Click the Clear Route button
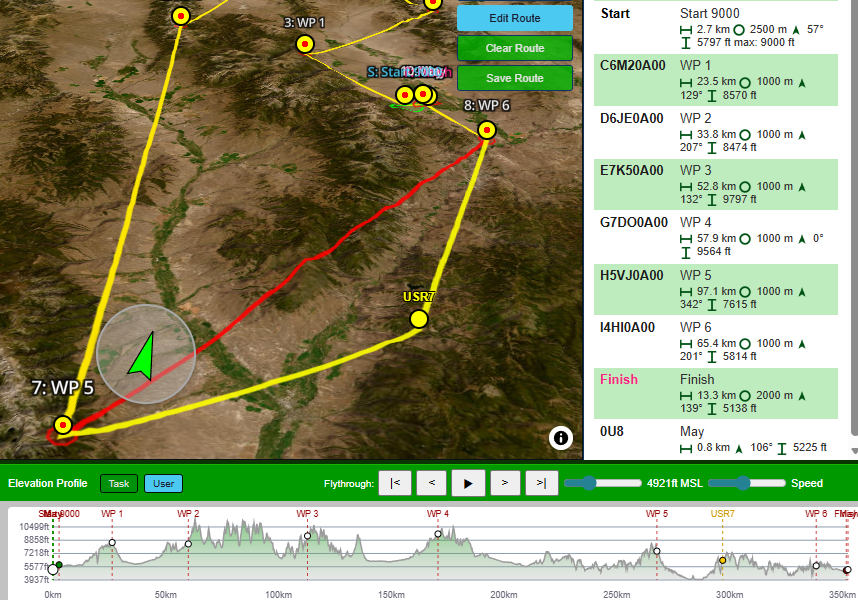This screenshot has width=858, height=600. point(515,48)
